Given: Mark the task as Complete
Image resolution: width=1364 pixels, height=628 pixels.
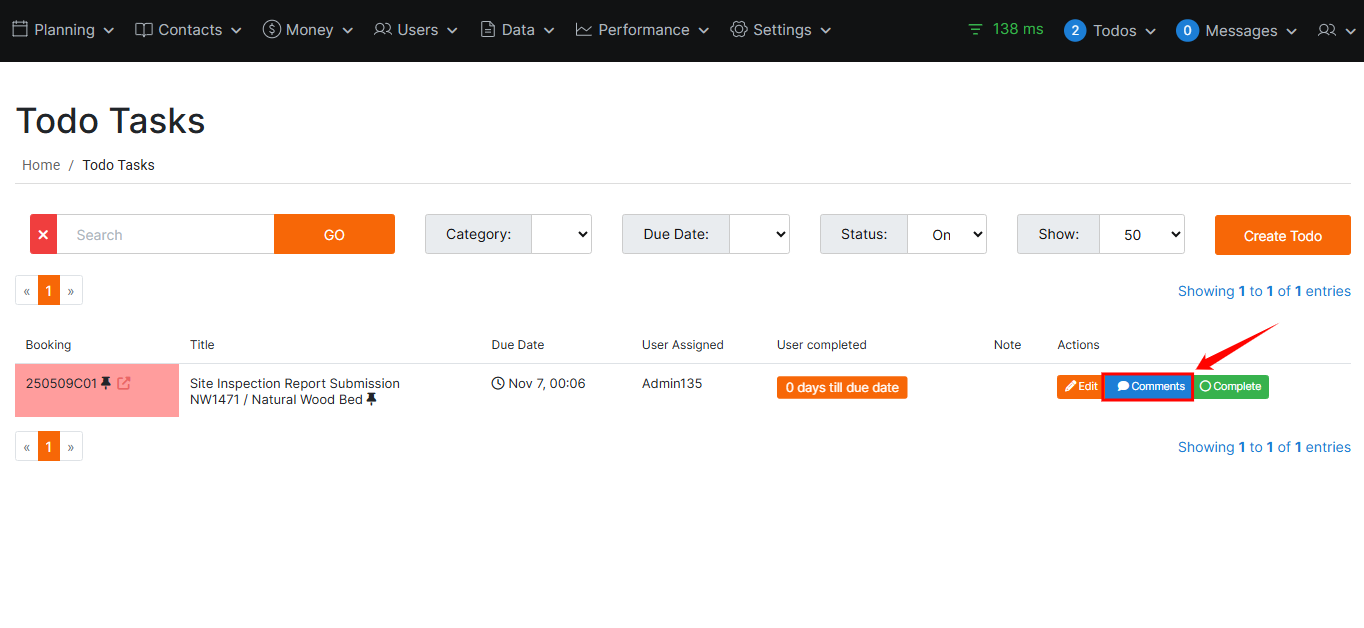Looking at the screenshot, I should pos(1231,386).
